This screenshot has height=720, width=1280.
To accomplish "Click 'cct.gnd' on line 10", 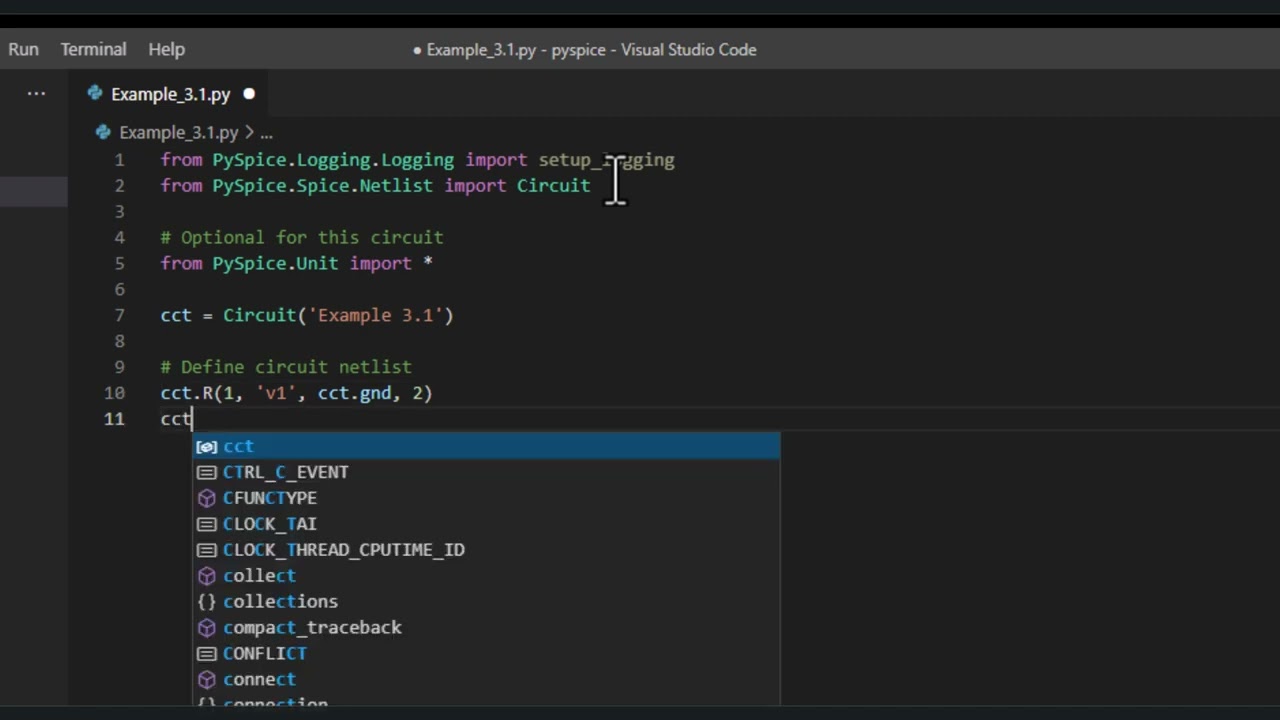I will 354,394.
